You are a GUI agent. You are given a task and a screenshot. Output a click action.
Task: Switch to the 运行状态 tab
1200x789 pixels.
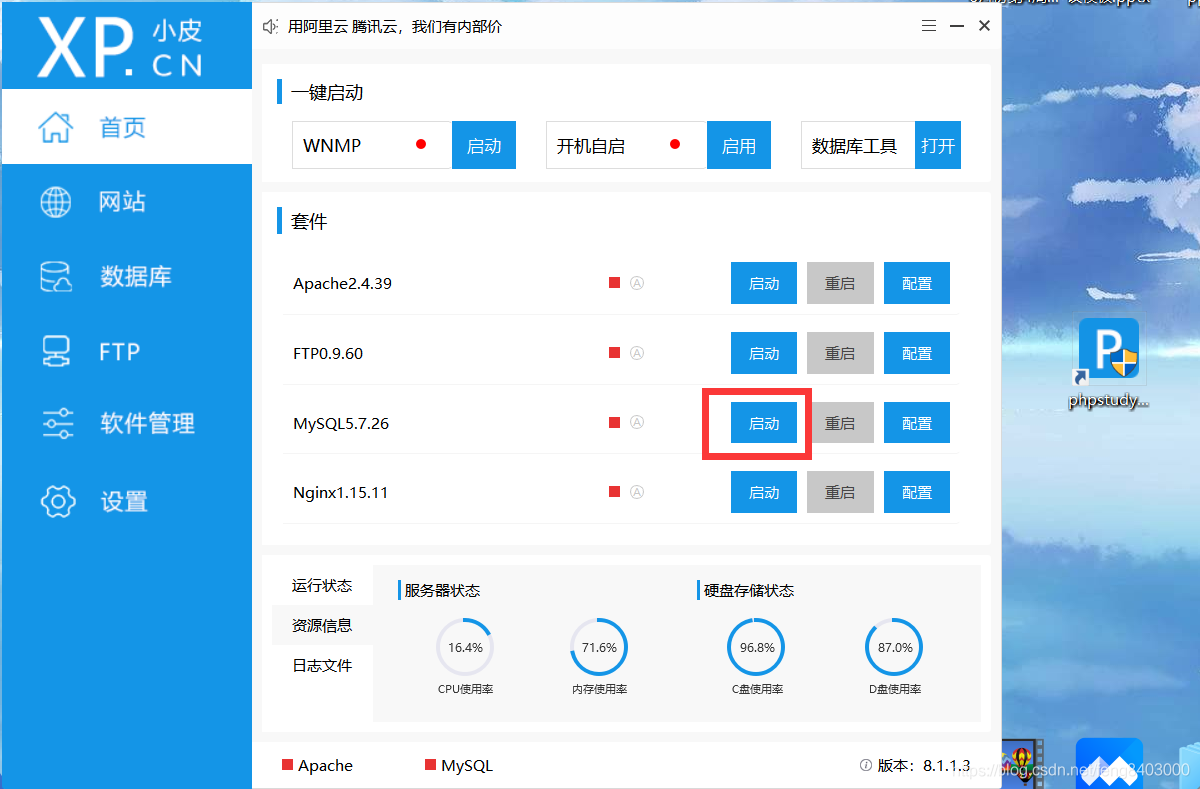(x=322, y=585)
